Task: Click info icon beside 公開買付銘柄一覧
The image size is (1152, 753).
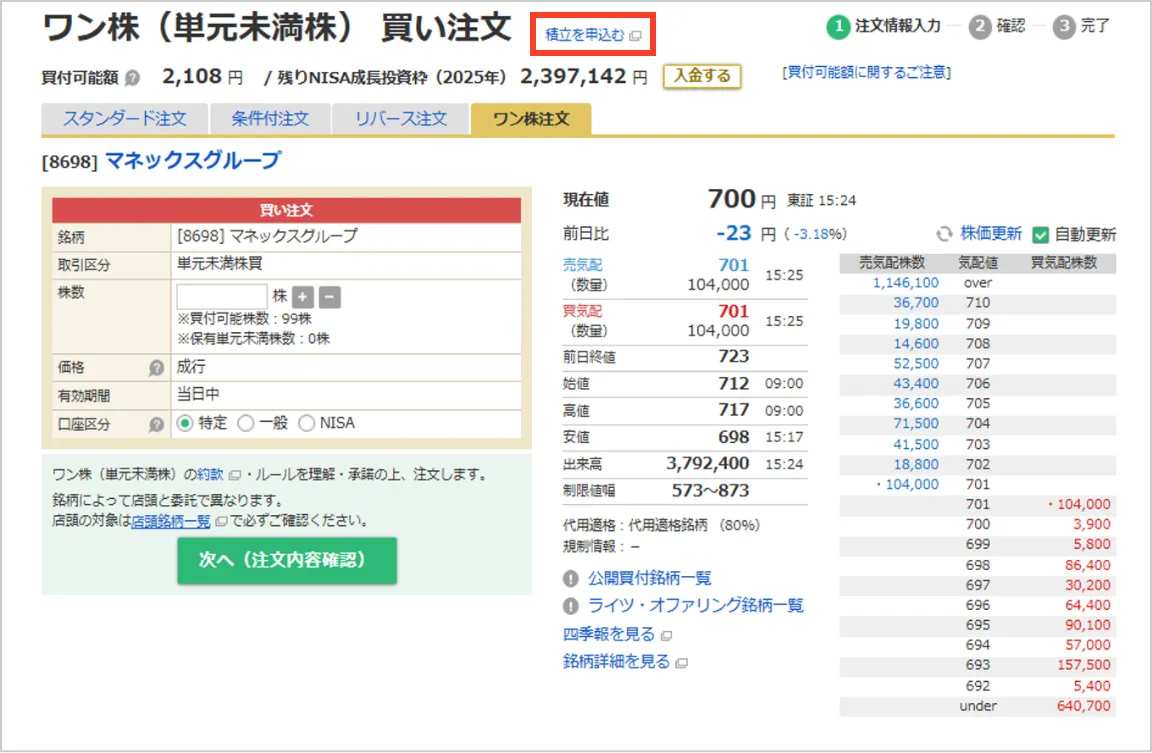Action: (x=571, y=578)
